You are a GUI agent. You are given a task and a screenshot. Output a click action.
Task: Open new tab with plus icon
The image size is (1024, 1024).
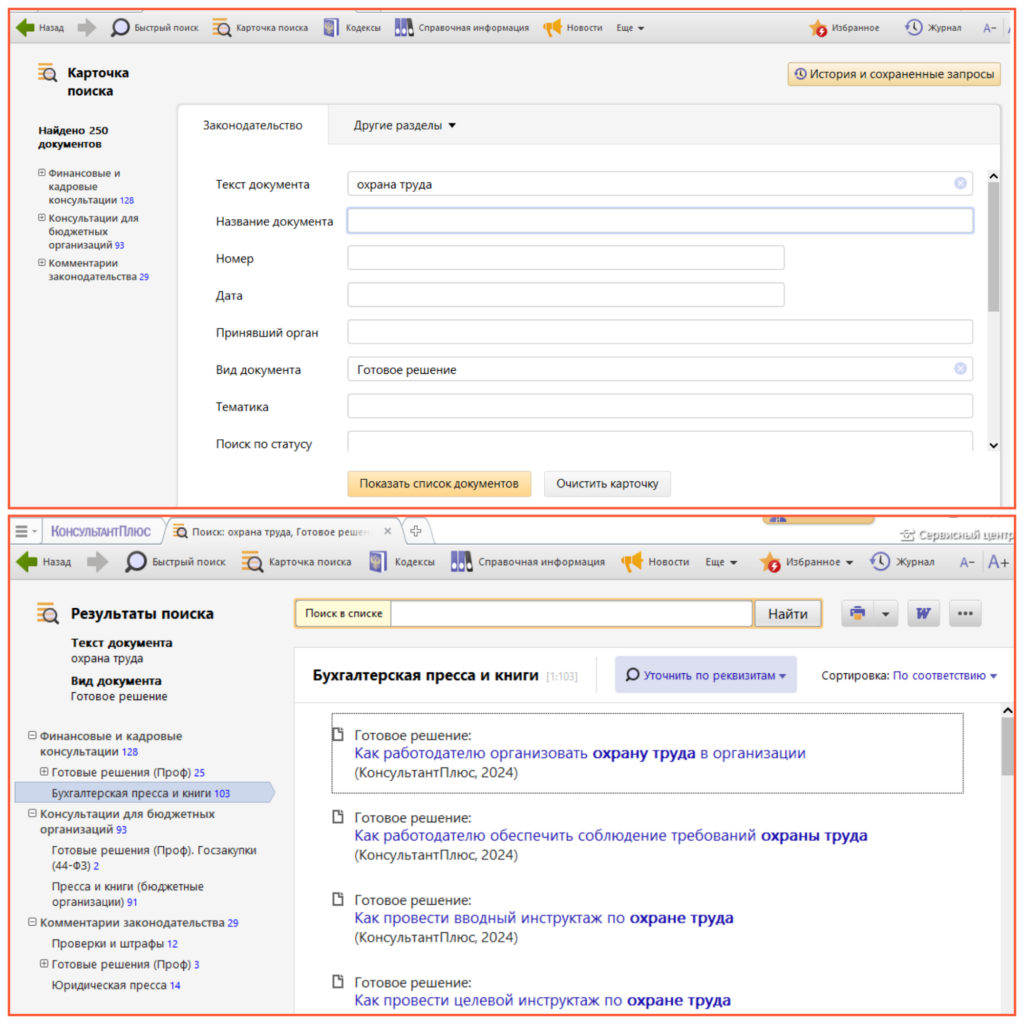click(416, 531)
